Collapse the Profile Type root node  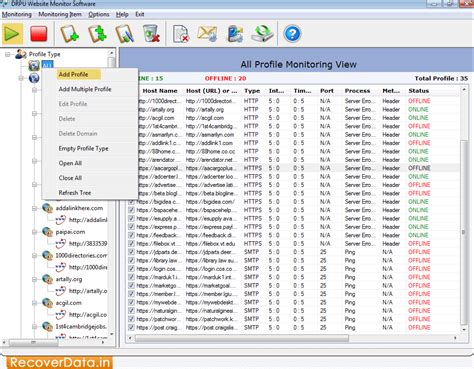7,54
